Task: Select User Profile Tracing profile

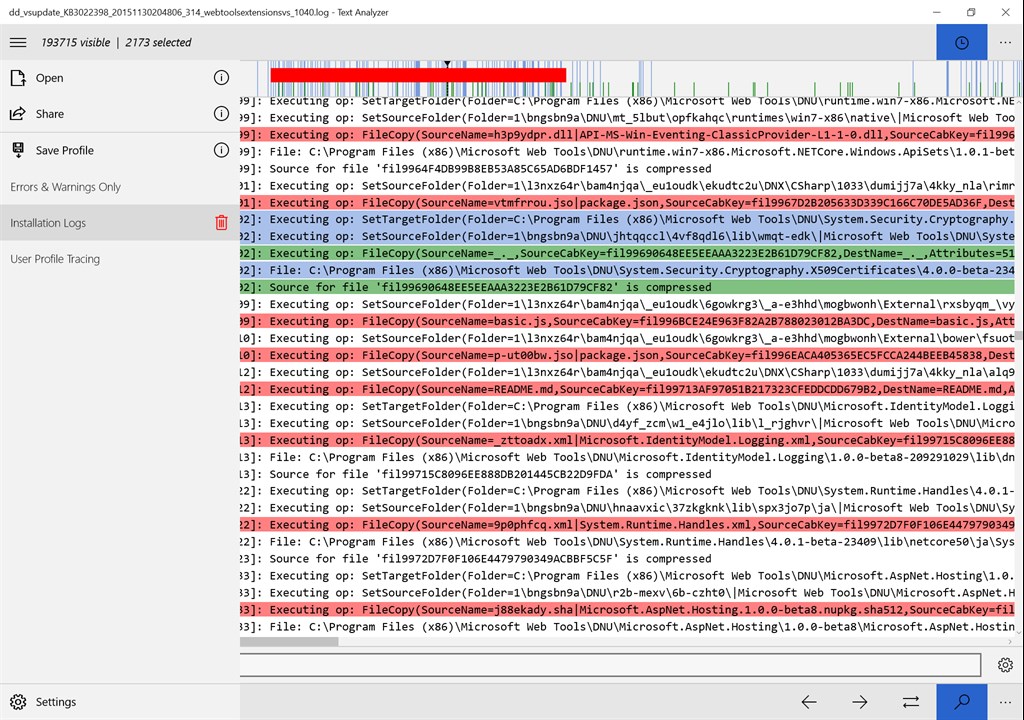Action: pyautogui.click(x=120, y=259)
